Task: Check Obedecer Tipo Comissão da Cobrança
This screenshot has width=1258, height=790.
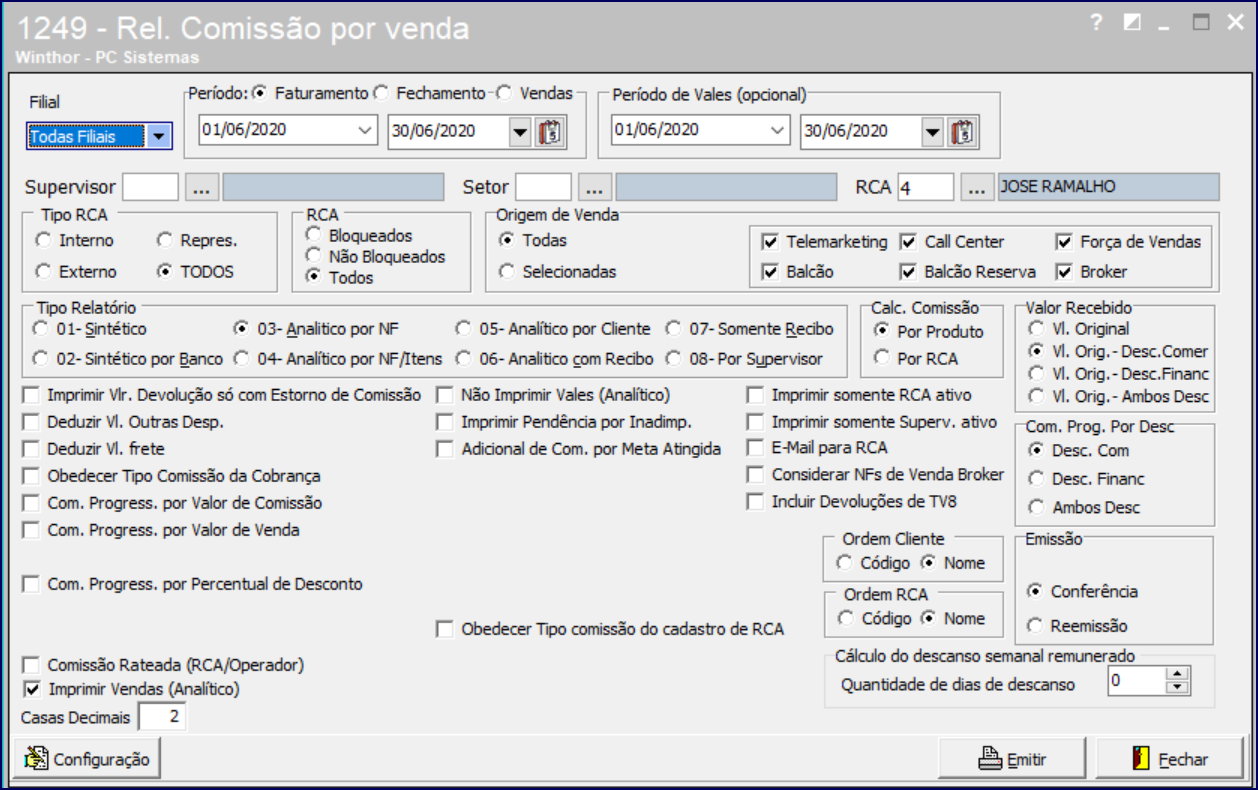Action: (31, 476)
